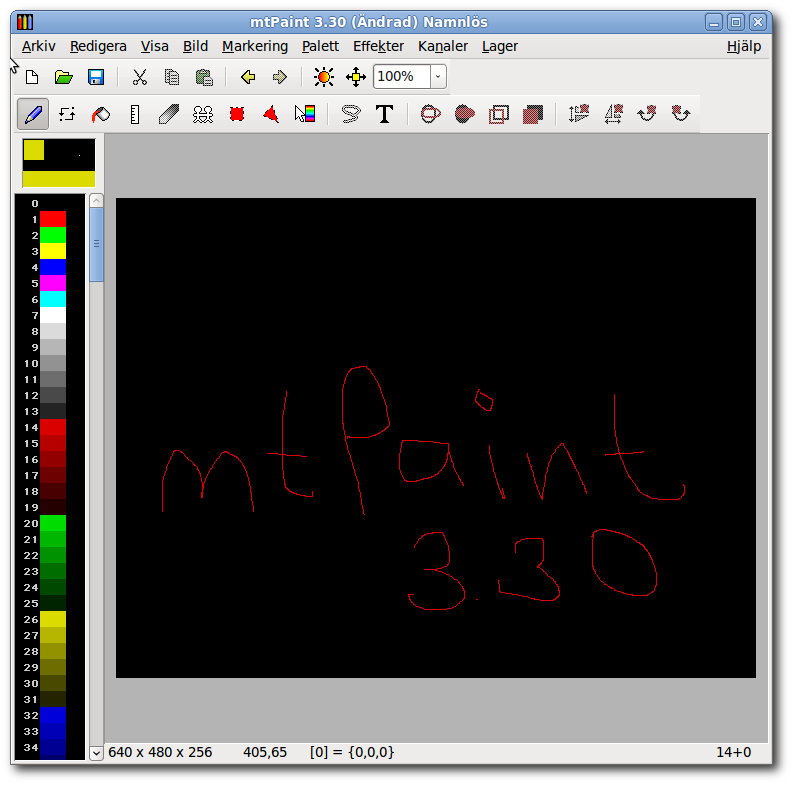
Task: Select the gradient placement tool
Action: click(305, 114)
